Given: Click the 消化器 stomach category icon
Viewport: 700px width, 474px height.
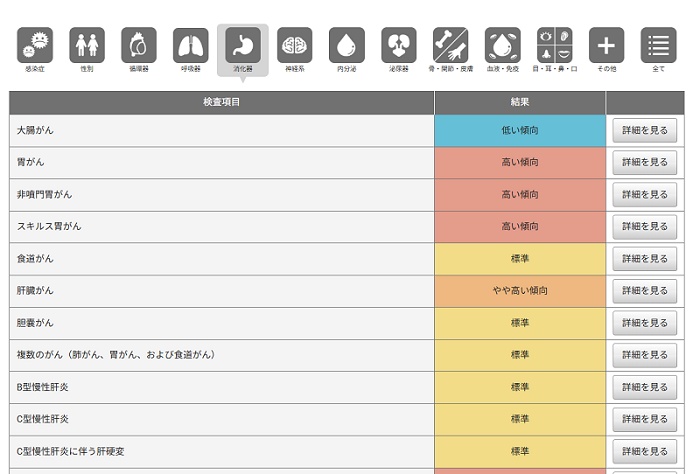Looking at the screenshot, I should pos(243,46).
